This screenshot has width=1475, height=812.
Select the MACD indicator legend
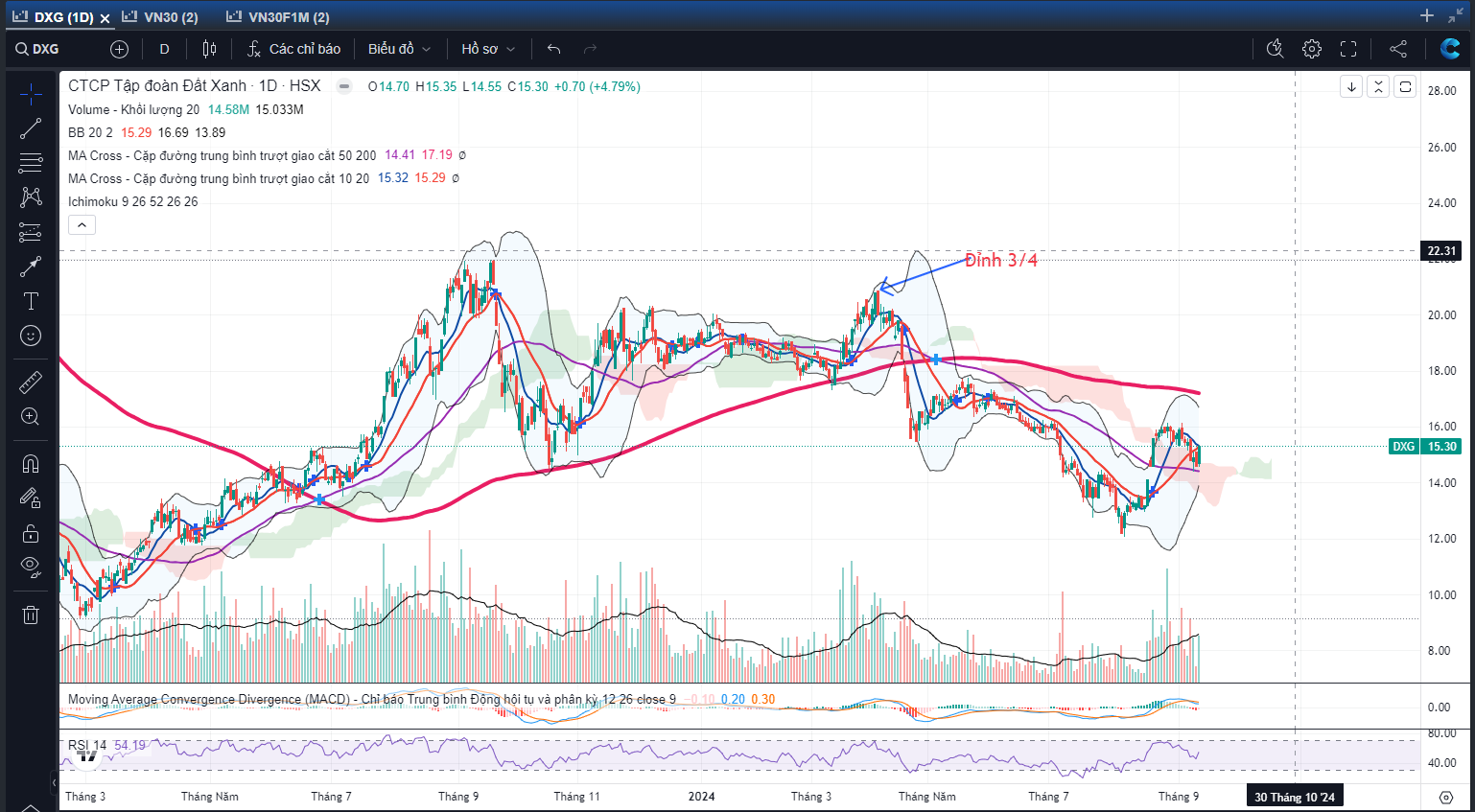coord(371,700)
